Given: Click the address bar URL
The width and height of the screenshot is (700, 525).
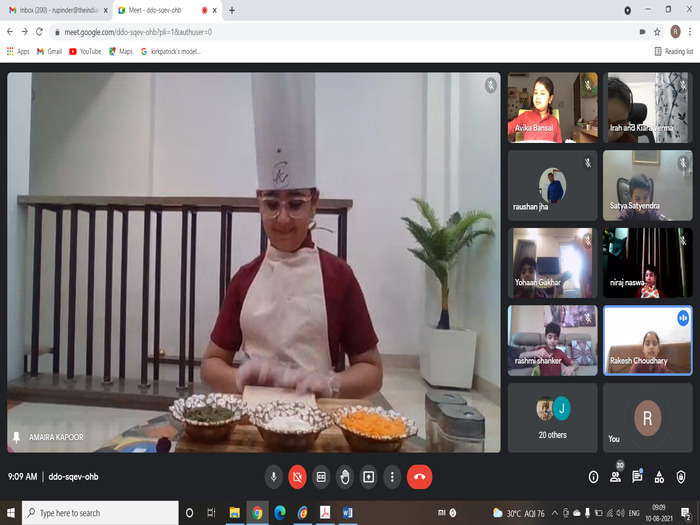Looking at the screenshot, I should click(x=138, y=32).
